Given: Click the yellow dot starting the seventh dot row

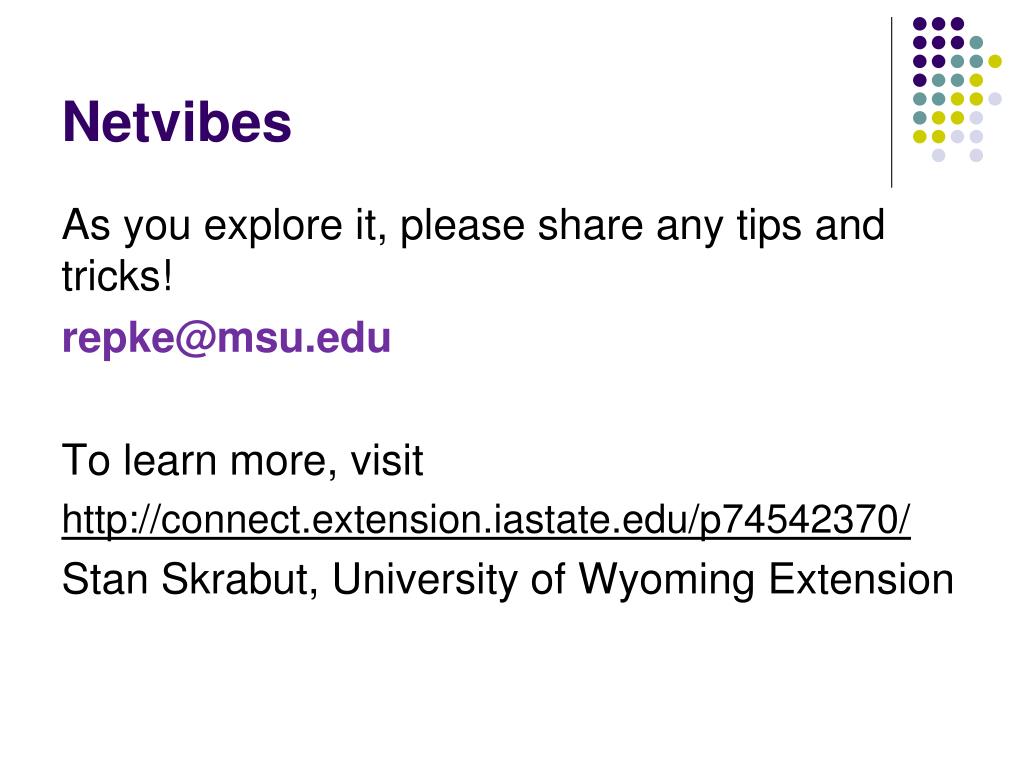Looking at the screenshot, I should coord(920,136).
